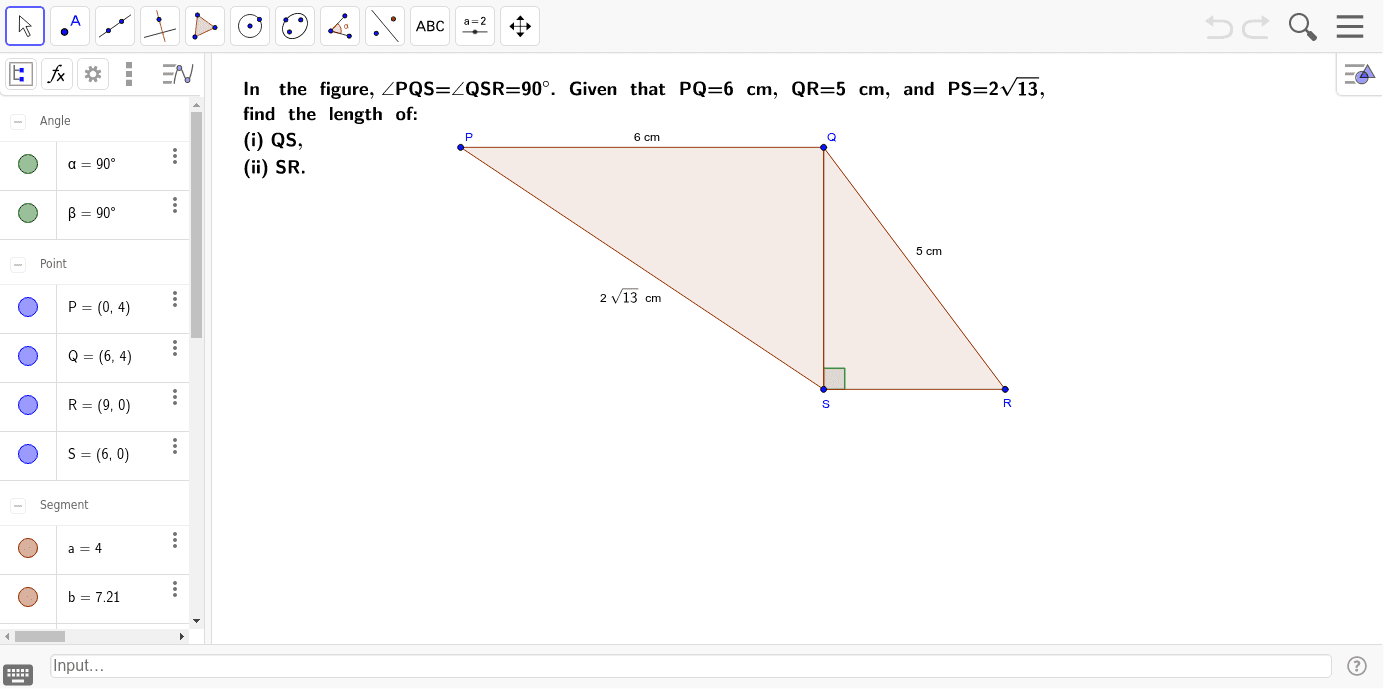Click the Algebra horizontal scrollbar
Image resolution: width=1384 pixels, height=689 pixels.
40,636
